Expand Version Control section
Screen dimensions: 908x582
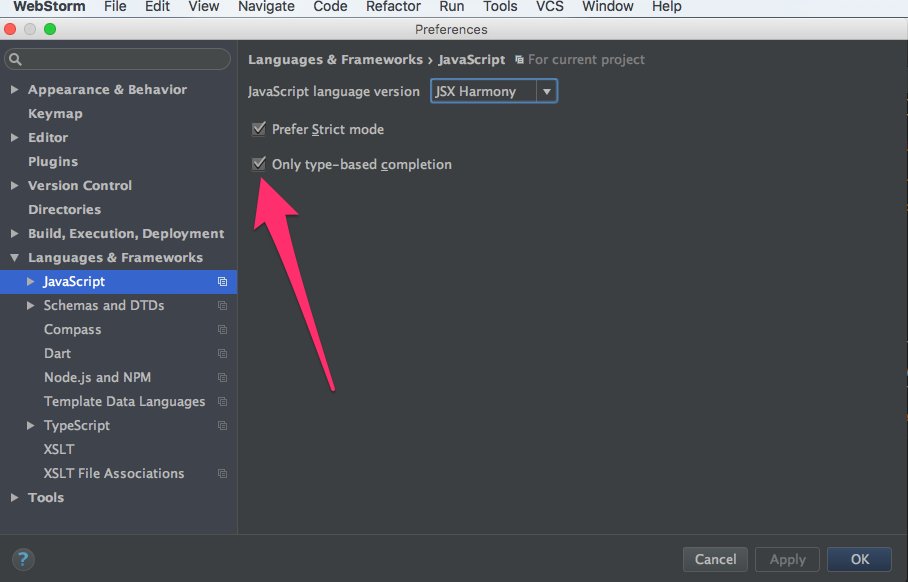pos(14,185)
